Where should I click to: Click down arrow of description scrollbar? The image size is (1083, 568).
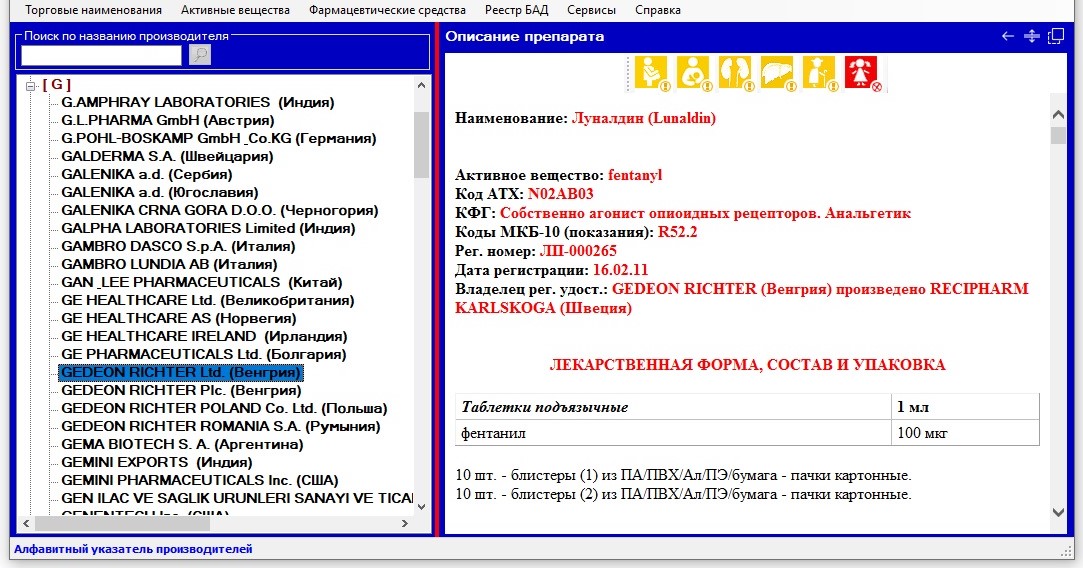1058,512
